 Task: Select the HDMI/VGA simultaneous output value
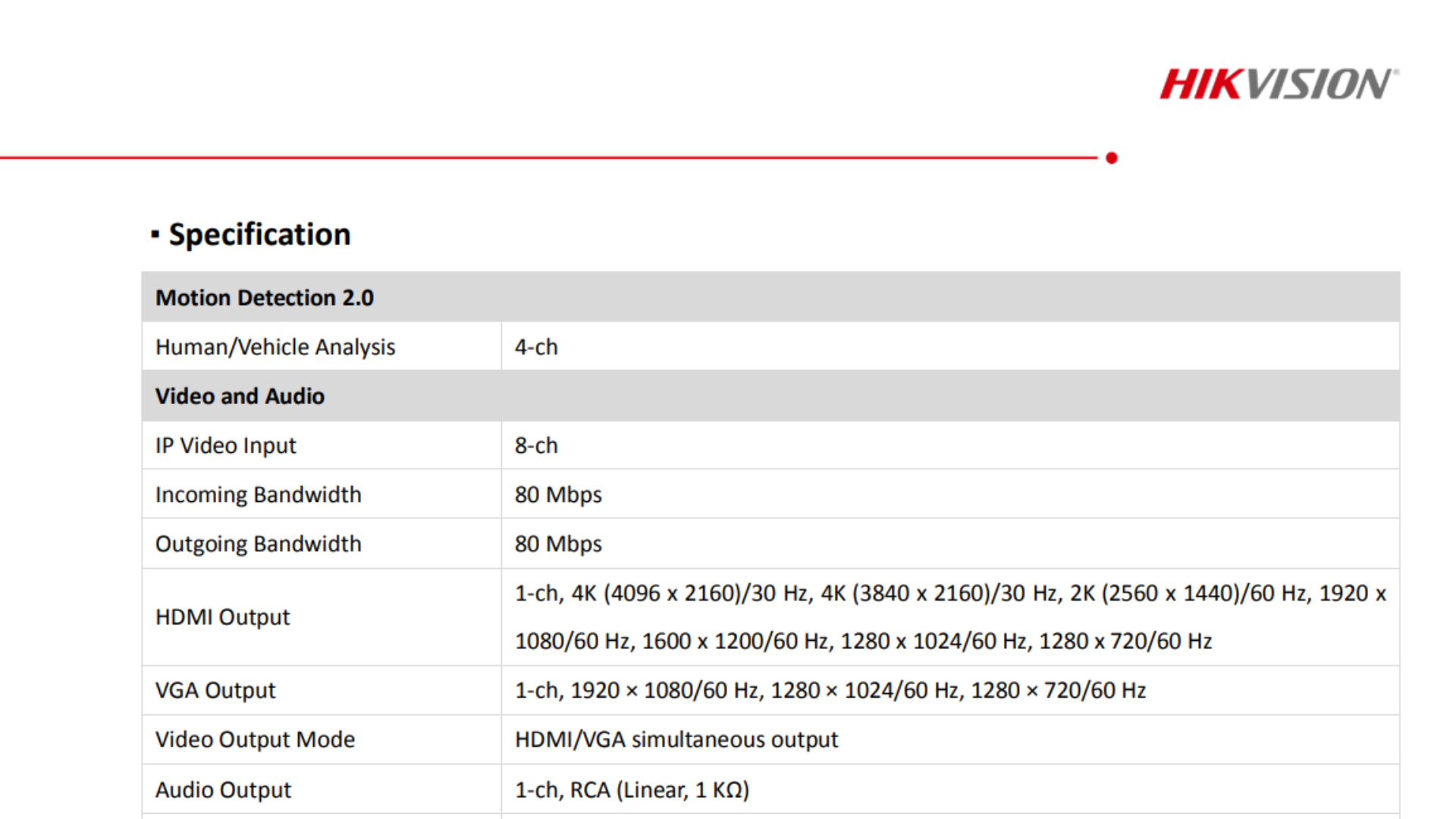(676, 739)
